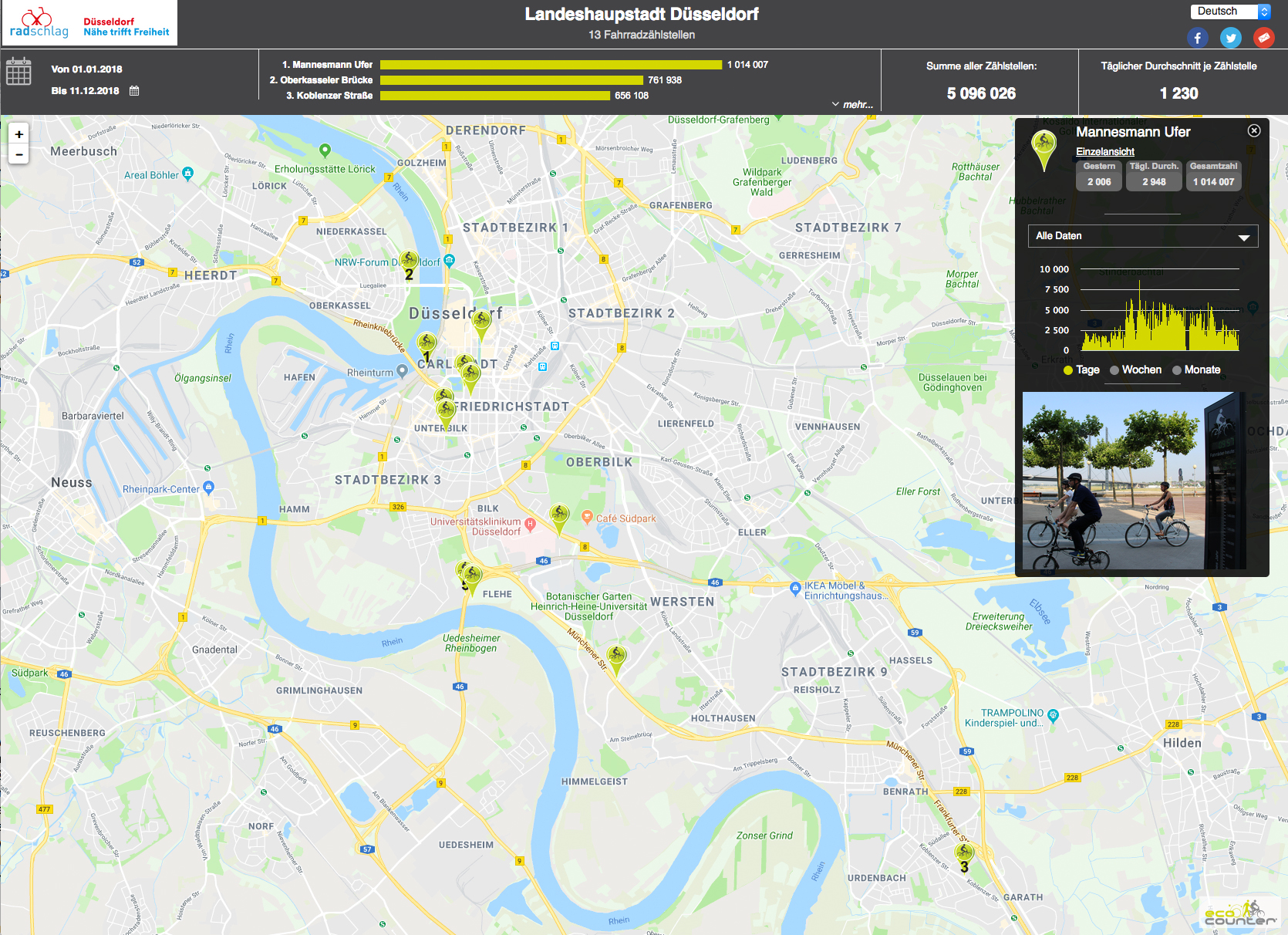
Task: Select bike counter marker number 2 near NRW-Forum
Action: [x=409, y=262]
